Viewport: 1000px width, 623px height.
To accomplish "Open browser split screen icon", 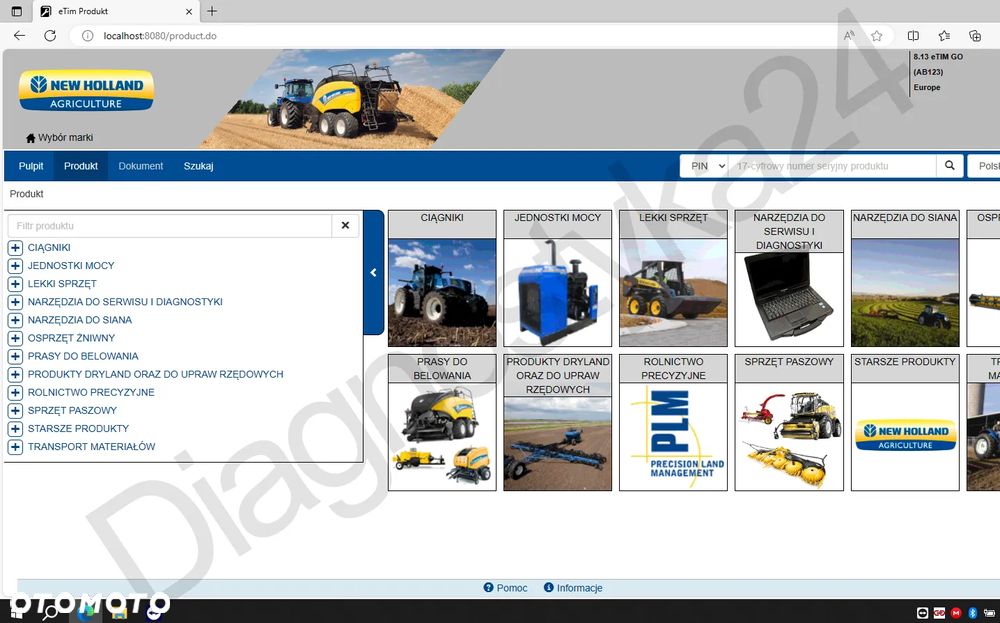I will point(913,36).
